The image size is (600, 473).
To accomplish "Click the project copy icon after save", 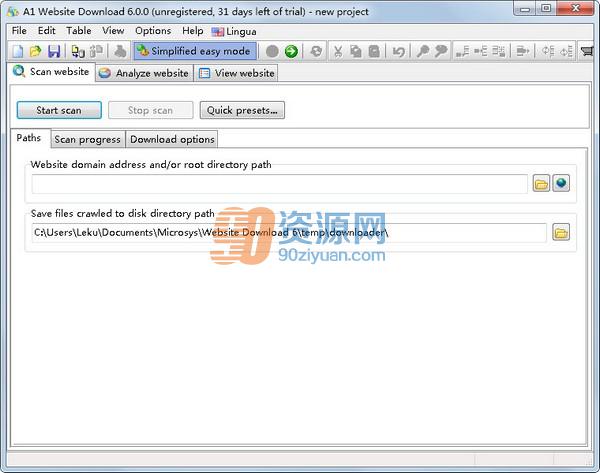I will [78, 51].
